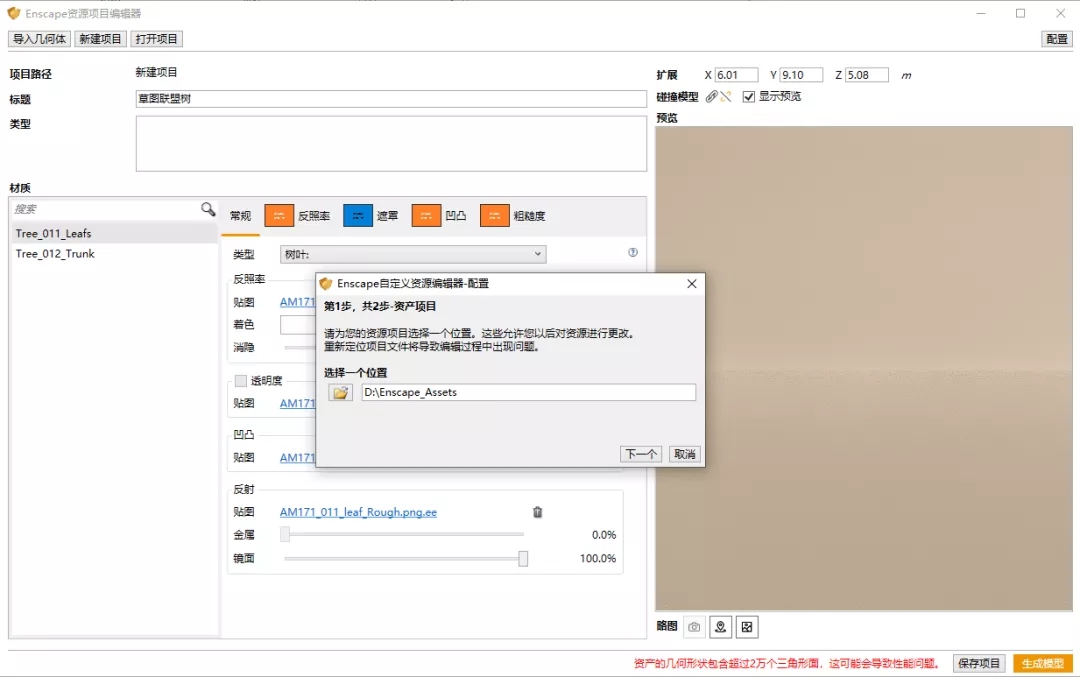Select Tree_012_Trunk in the materials list
1080x677 pixels.
[55, 254]
